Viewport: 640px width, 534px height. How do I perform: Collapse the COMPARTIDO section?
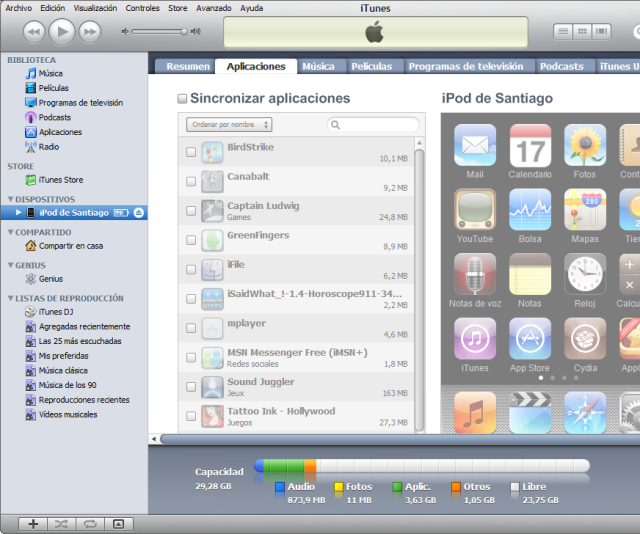tap(11, 232)
